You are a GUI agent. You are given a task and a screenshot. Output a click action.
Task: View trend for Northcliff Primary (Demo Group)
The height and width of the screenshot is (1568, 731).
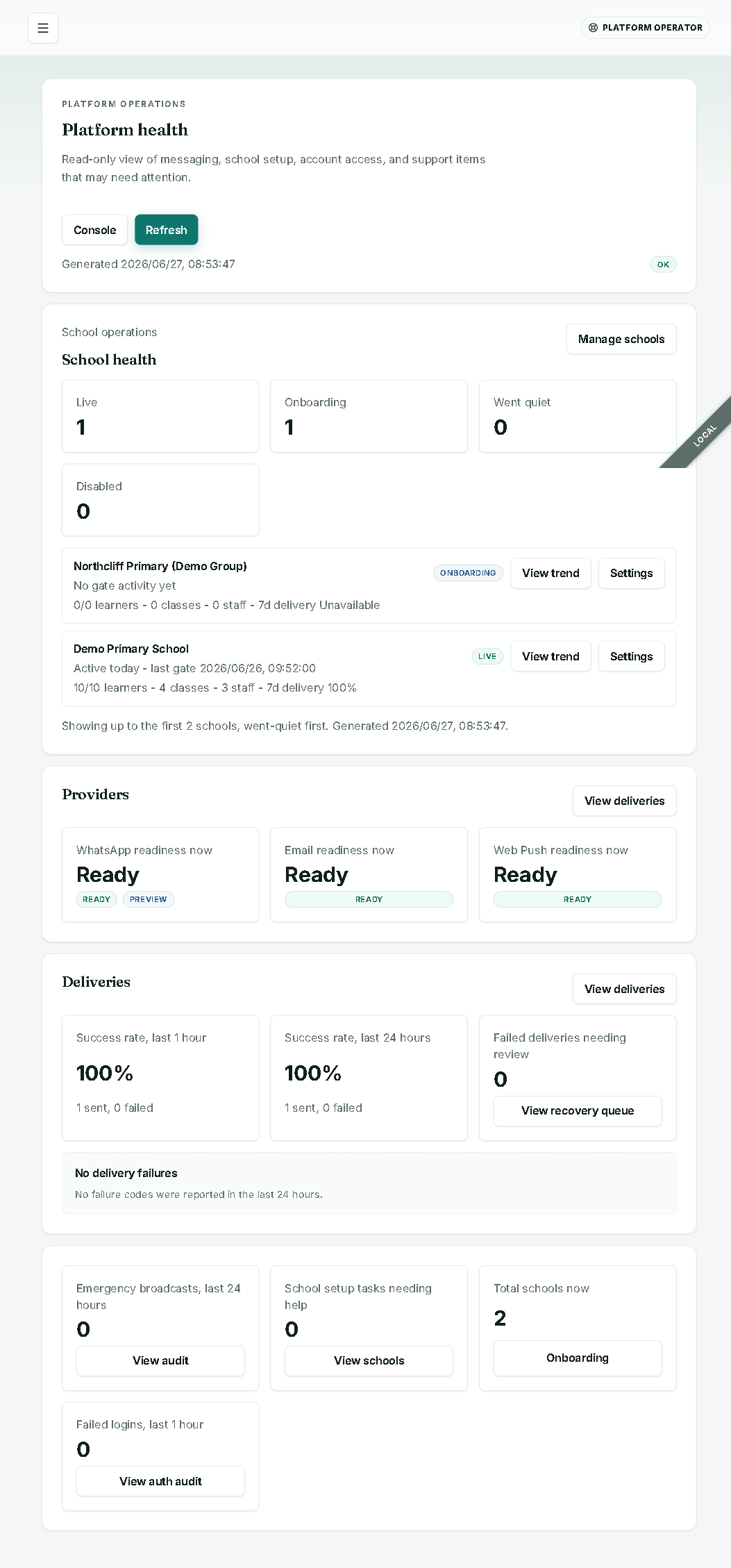pos(551,573)
